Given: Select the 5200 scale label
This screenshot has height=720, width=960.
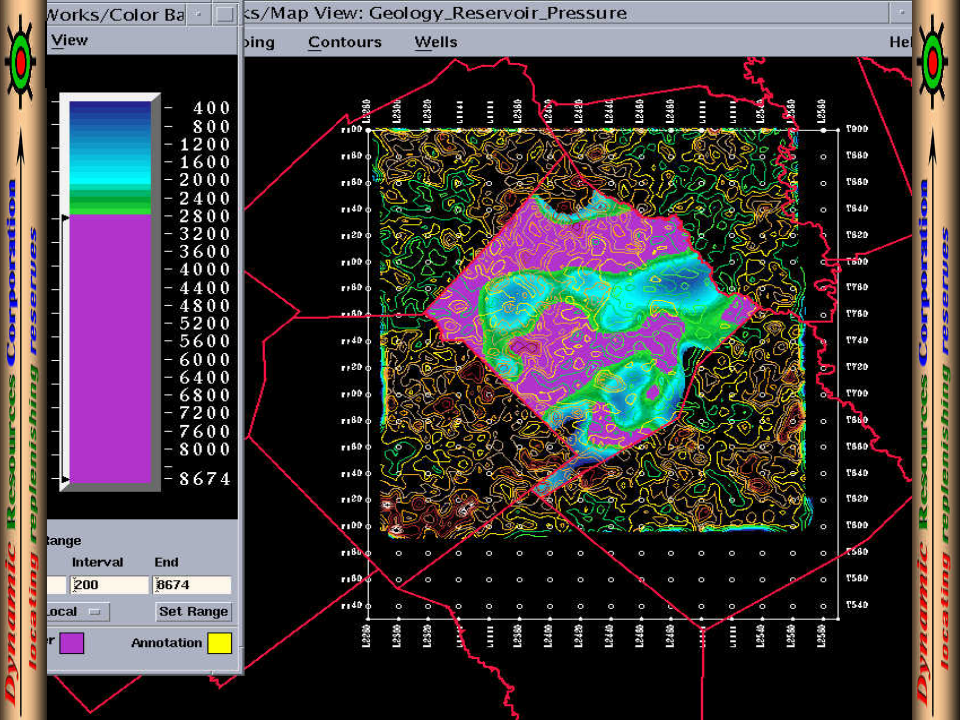Looking at the screenshot, I should (x=205, y=323).
